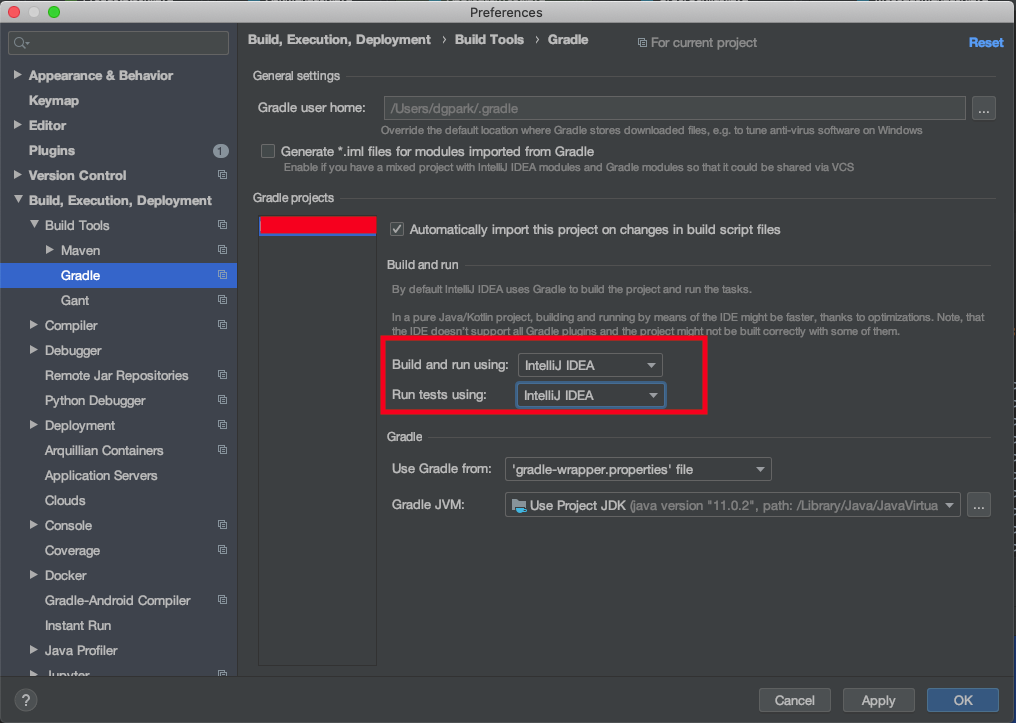Open the help question mark button
The width and height of the screenshot is (1016, 723).
[x=25, y=700]
